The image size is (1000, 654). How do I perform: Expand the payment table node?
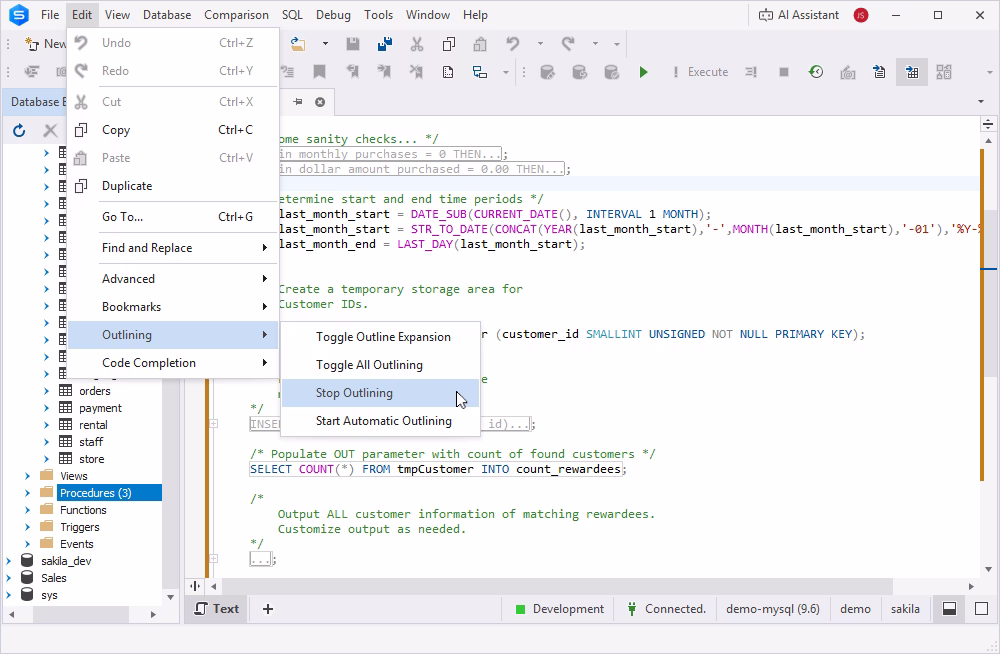coord(46,408)
